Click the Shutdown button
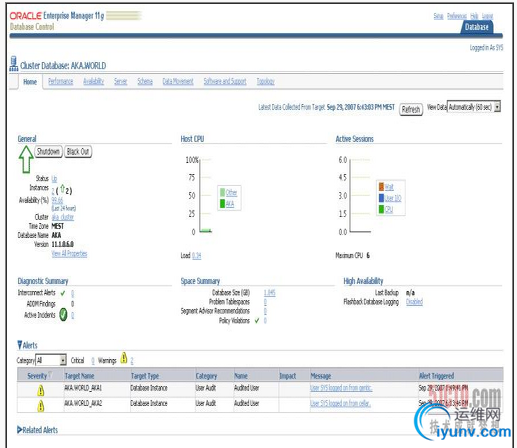This screenshot has width=517, height=448. pos(48,152)
